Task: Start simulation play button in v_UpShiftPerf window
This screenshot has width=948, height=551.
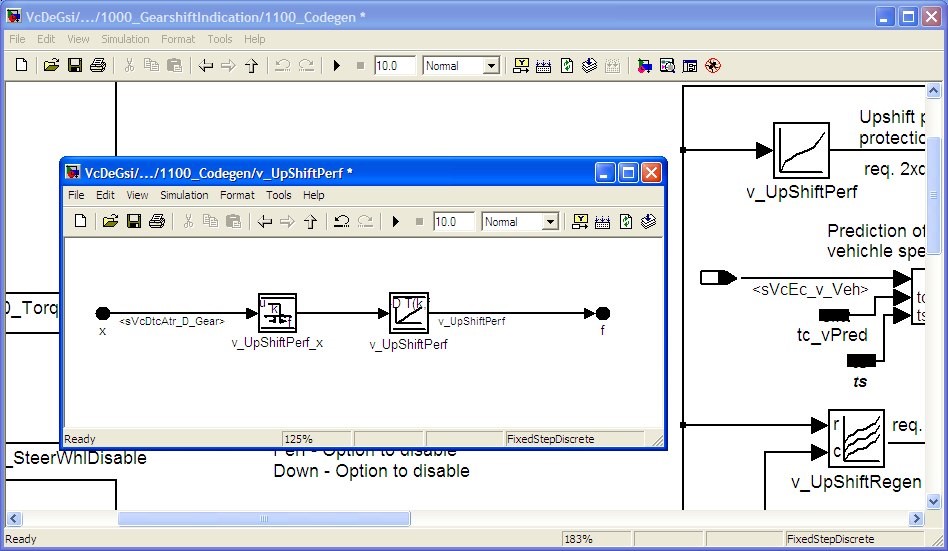Action: (396, 222)
